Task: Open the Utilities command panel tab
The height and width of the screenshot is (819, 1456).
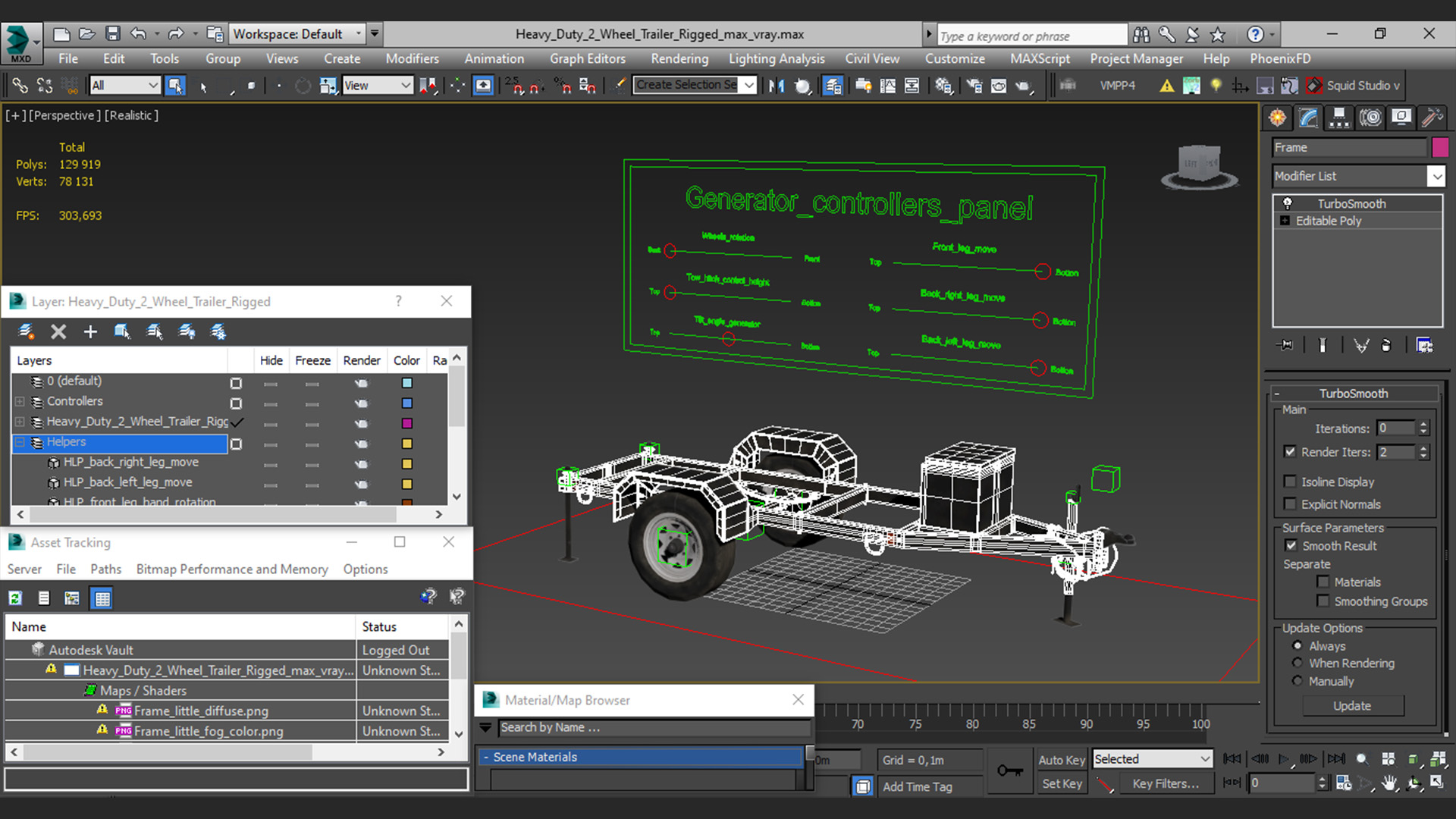Action: [1432, 118]
